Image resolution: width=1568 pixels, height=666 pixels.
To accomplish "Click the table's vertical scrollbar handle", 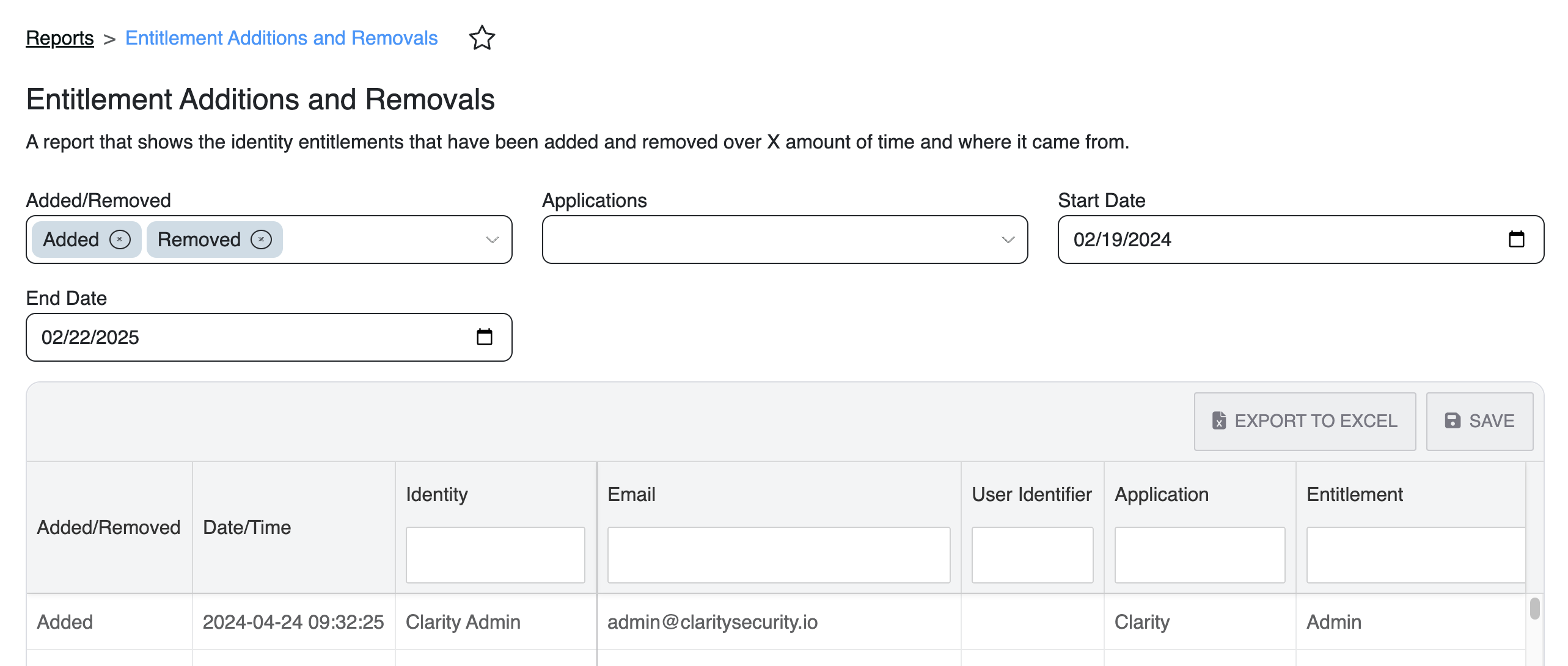I will click(x=1534, y=609).
